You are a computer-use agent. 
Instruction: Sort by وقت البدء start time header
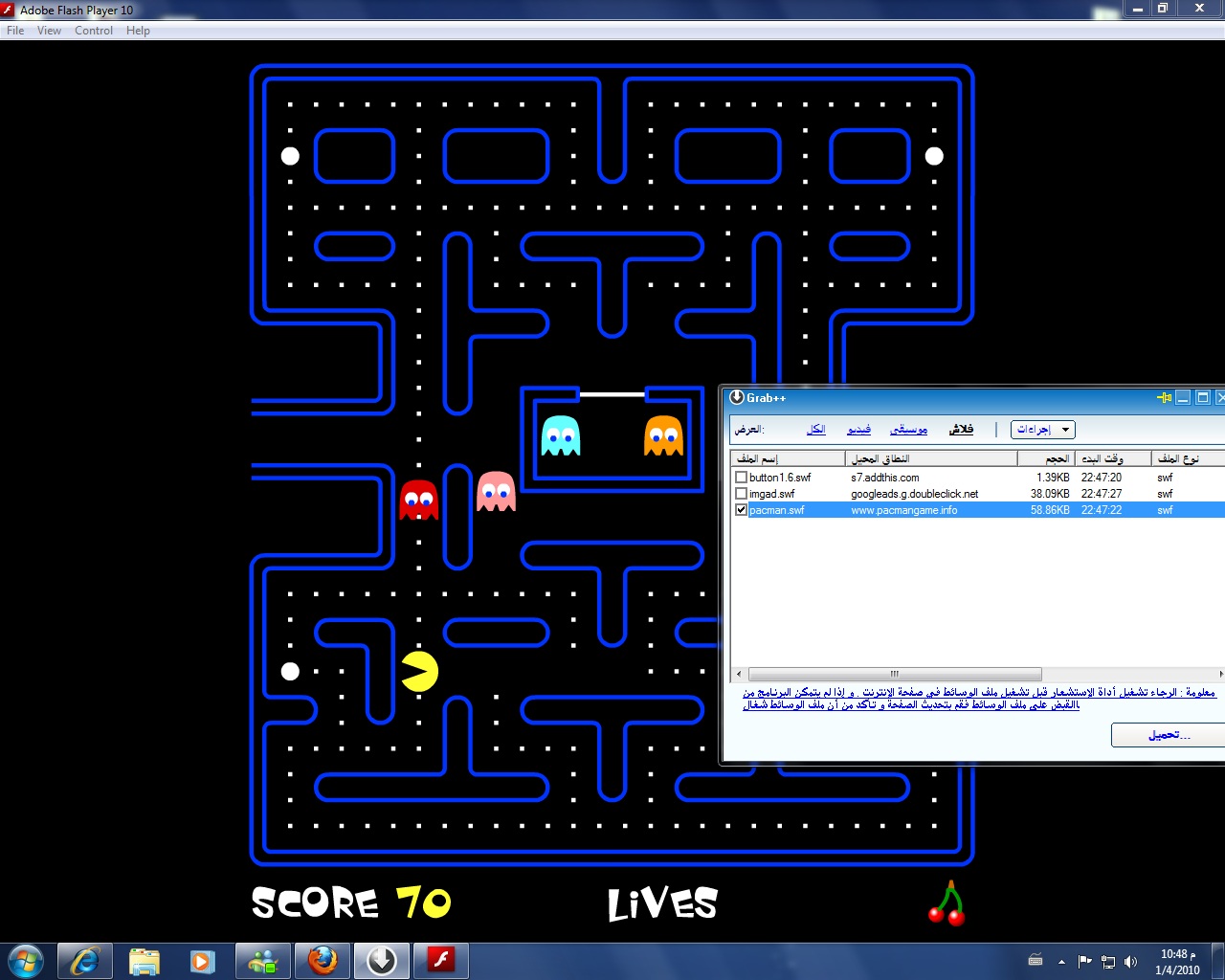[1113, 458]
